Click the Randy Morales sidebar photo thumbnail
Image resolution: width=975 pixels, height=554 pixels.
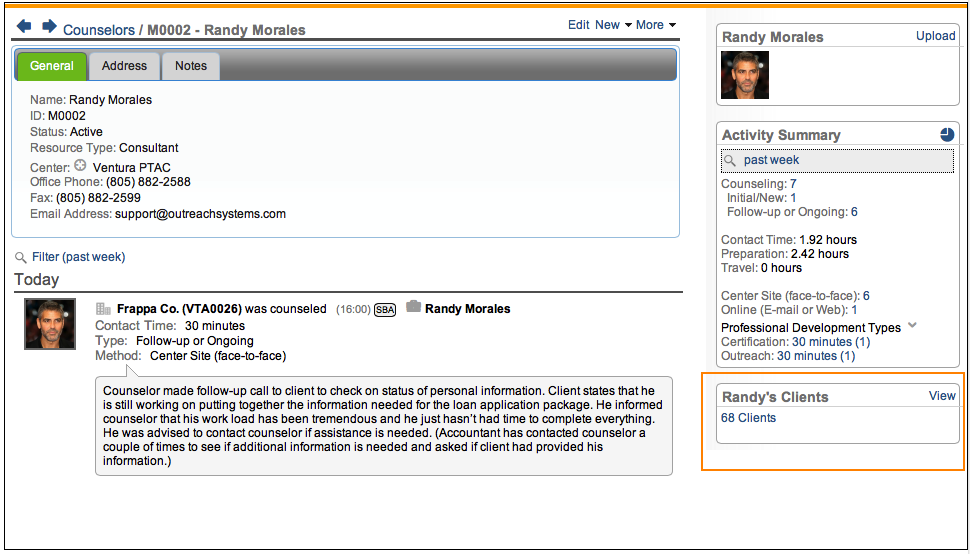(745, 75)
